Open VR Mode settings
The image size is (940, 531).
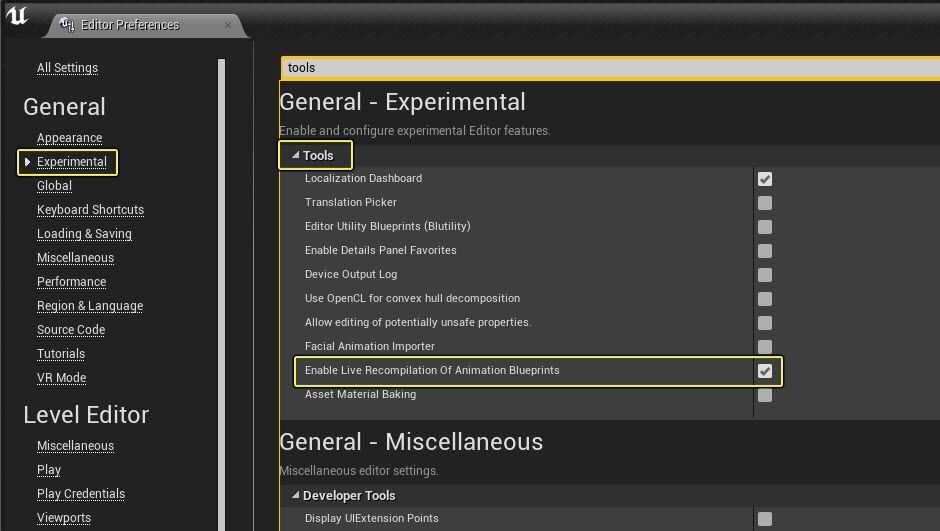coord(61,378)
